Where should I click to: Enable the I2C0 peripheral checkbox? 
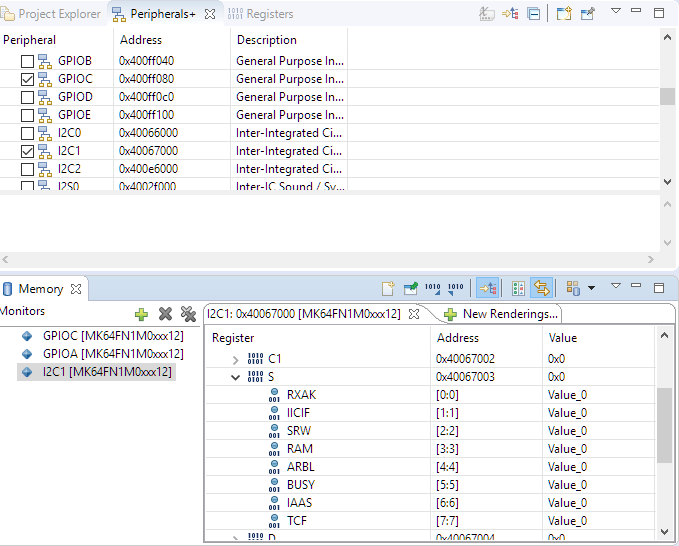click(28, 133)
